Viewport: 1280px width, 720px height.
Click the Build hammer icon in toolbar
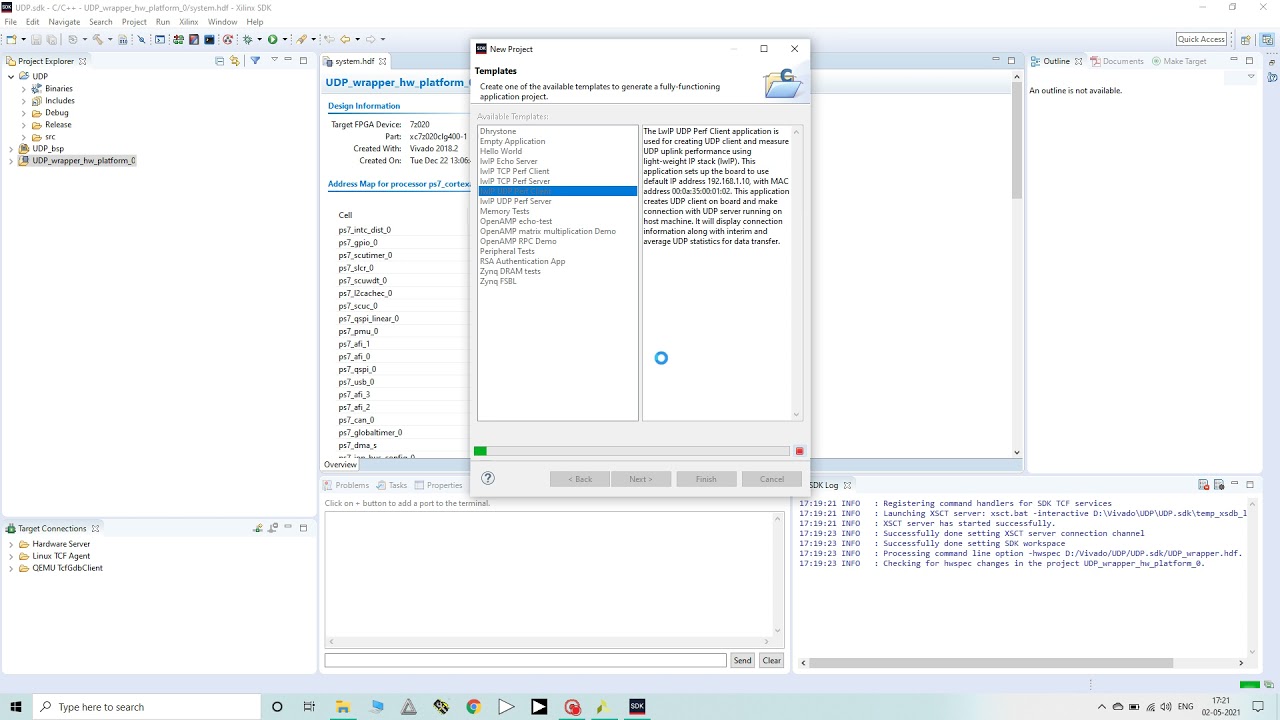[x=98, y=39]
